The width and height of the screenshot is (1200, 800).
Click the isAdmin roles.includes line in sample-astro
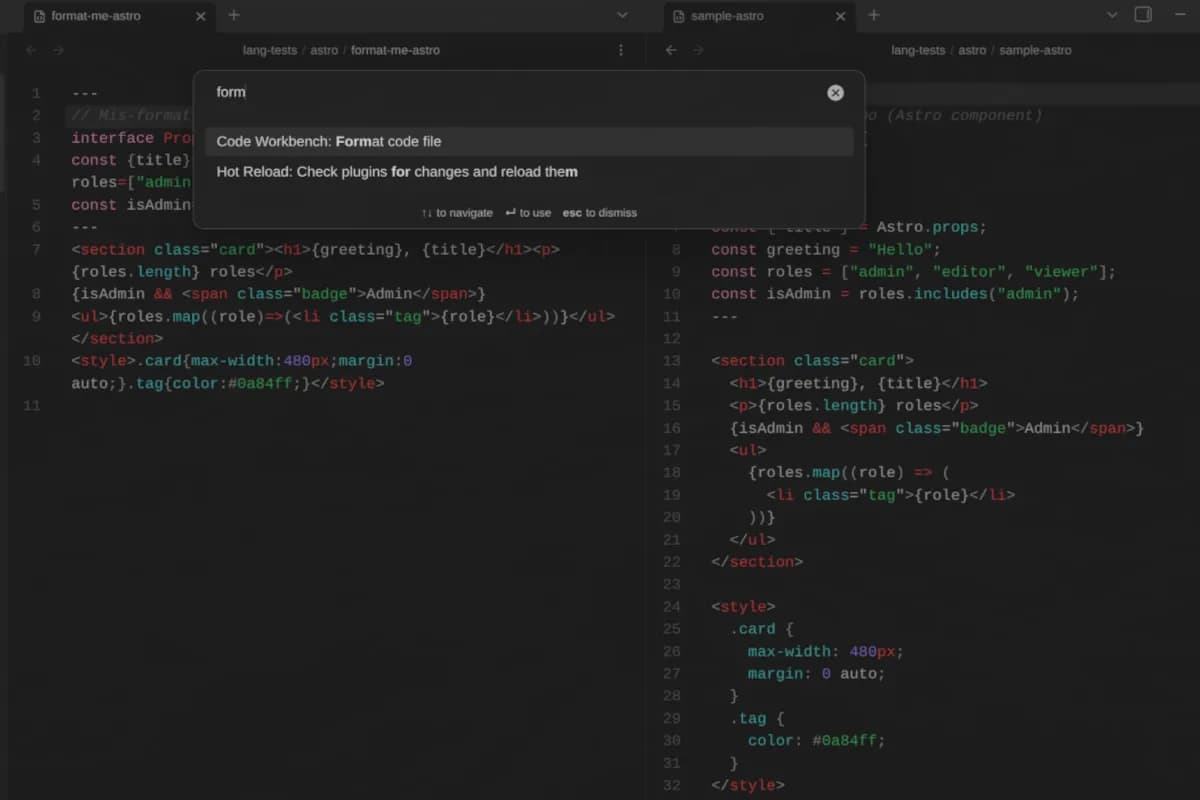point(895,294)
